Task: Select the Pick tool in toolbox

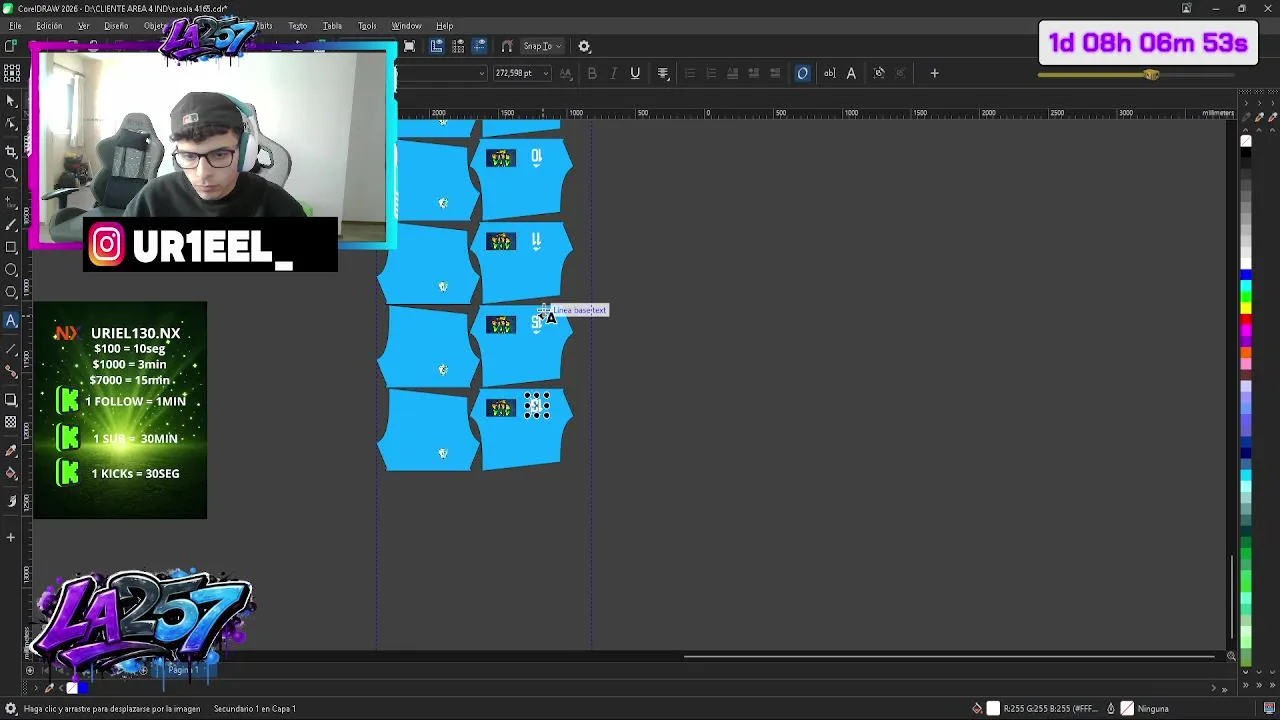Action: click(11, 101)
